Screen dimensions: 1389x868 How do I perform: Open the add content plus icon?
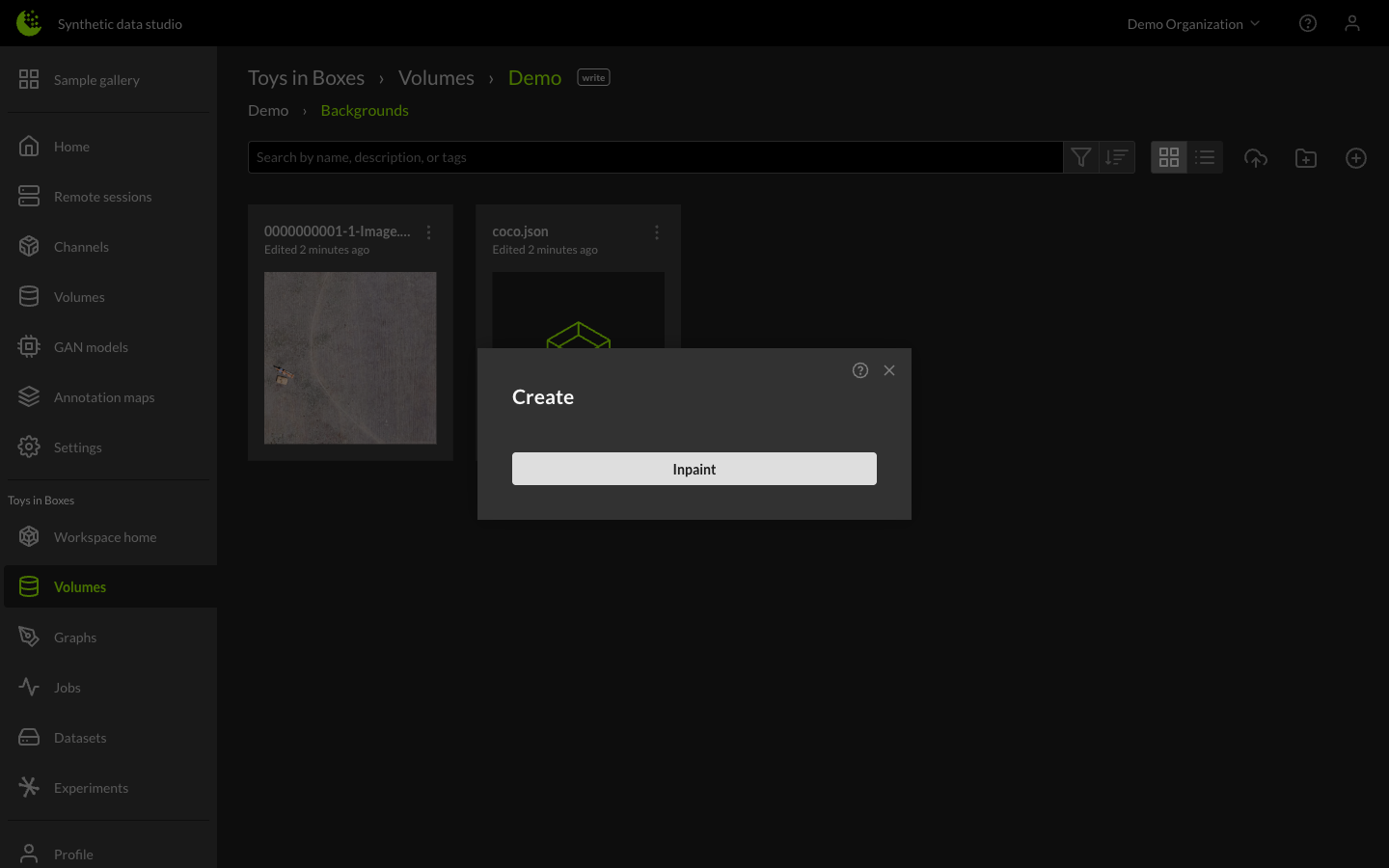1356,157
